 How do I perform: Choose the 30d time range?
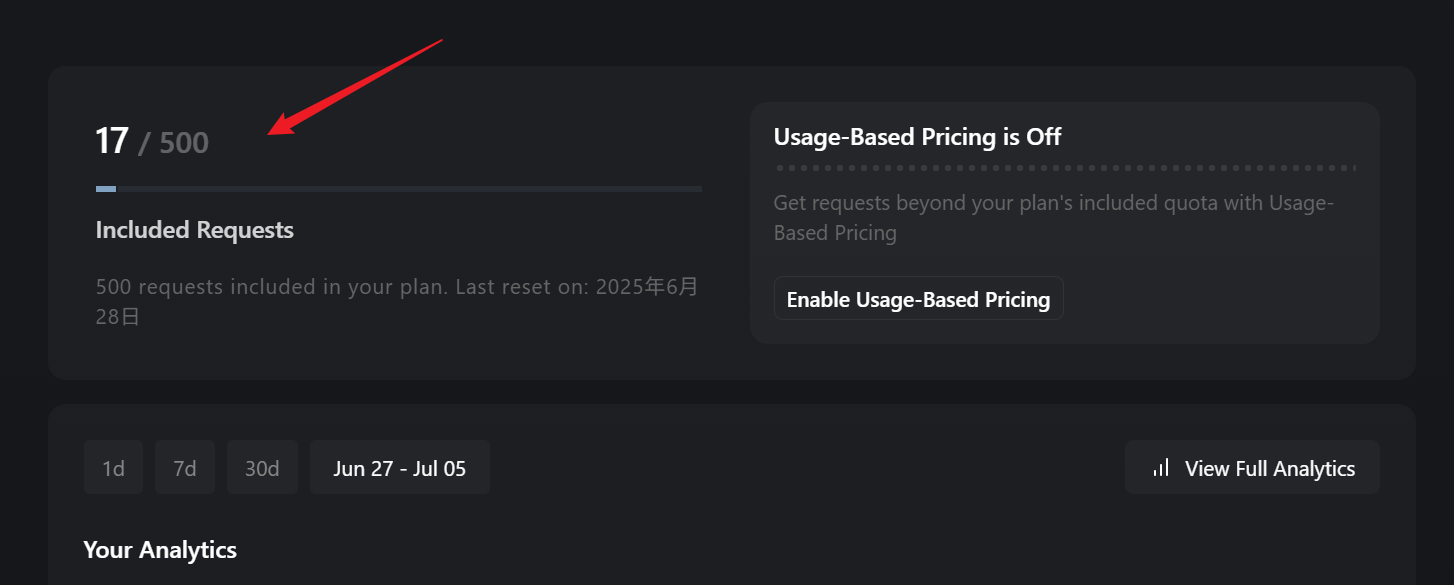262,467
